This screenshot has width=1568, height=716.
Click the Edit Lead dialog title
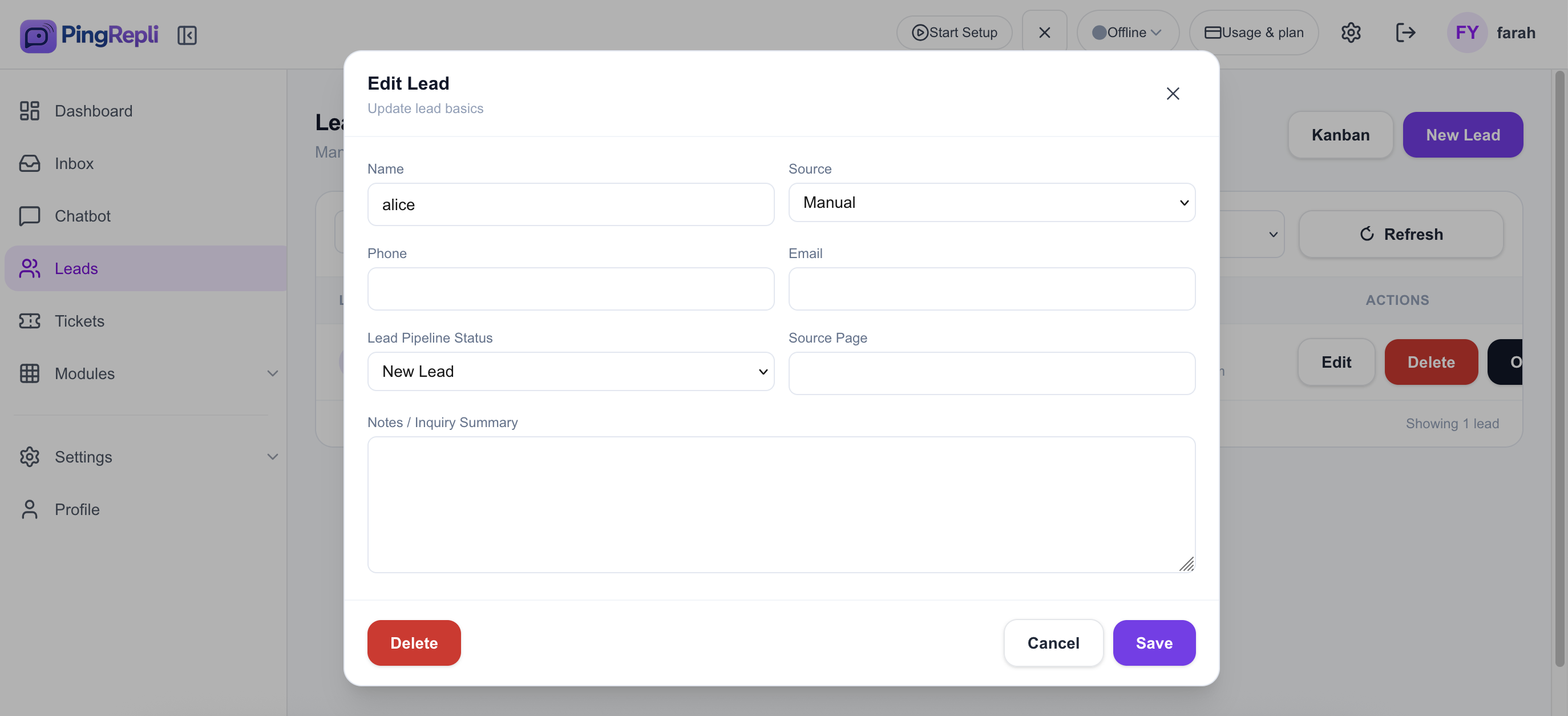(409, 83)
